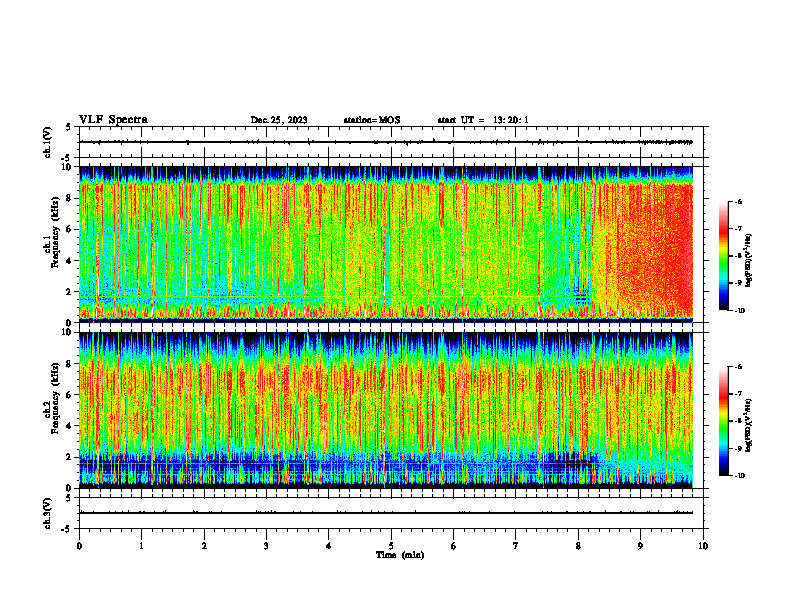This screenshot has height=612, width=792.
Task: Click the "-6" label on ch.2 colorbar
Action: pos(738,367)
